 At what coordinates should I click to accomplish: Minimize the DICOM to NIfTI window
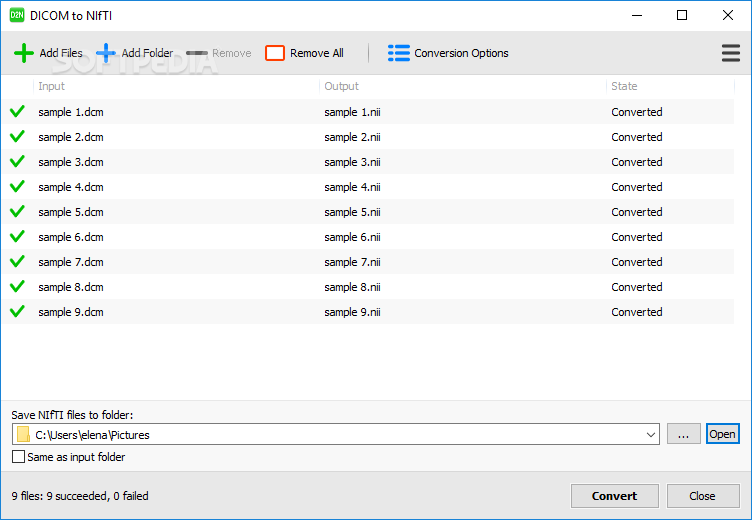(637, 15)
